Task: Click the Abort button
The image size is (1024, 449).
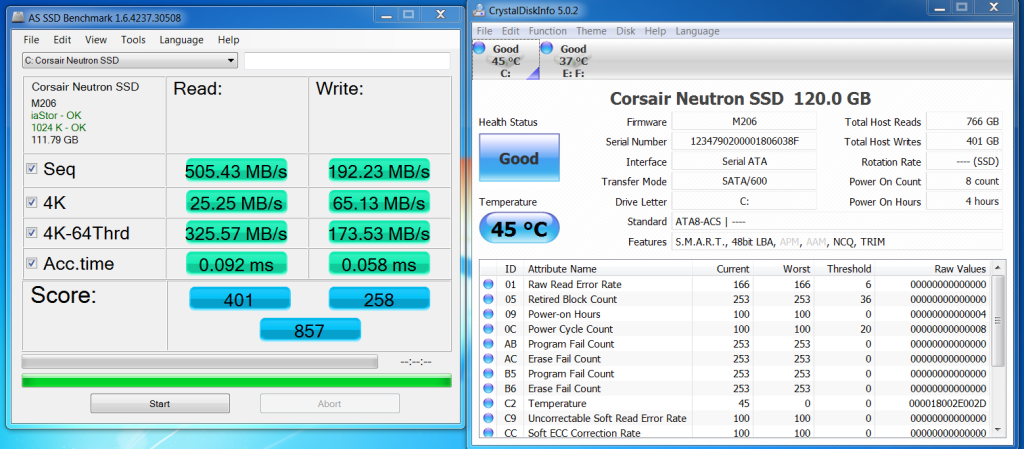Action: pyautogui.click(x=330, y=403)
